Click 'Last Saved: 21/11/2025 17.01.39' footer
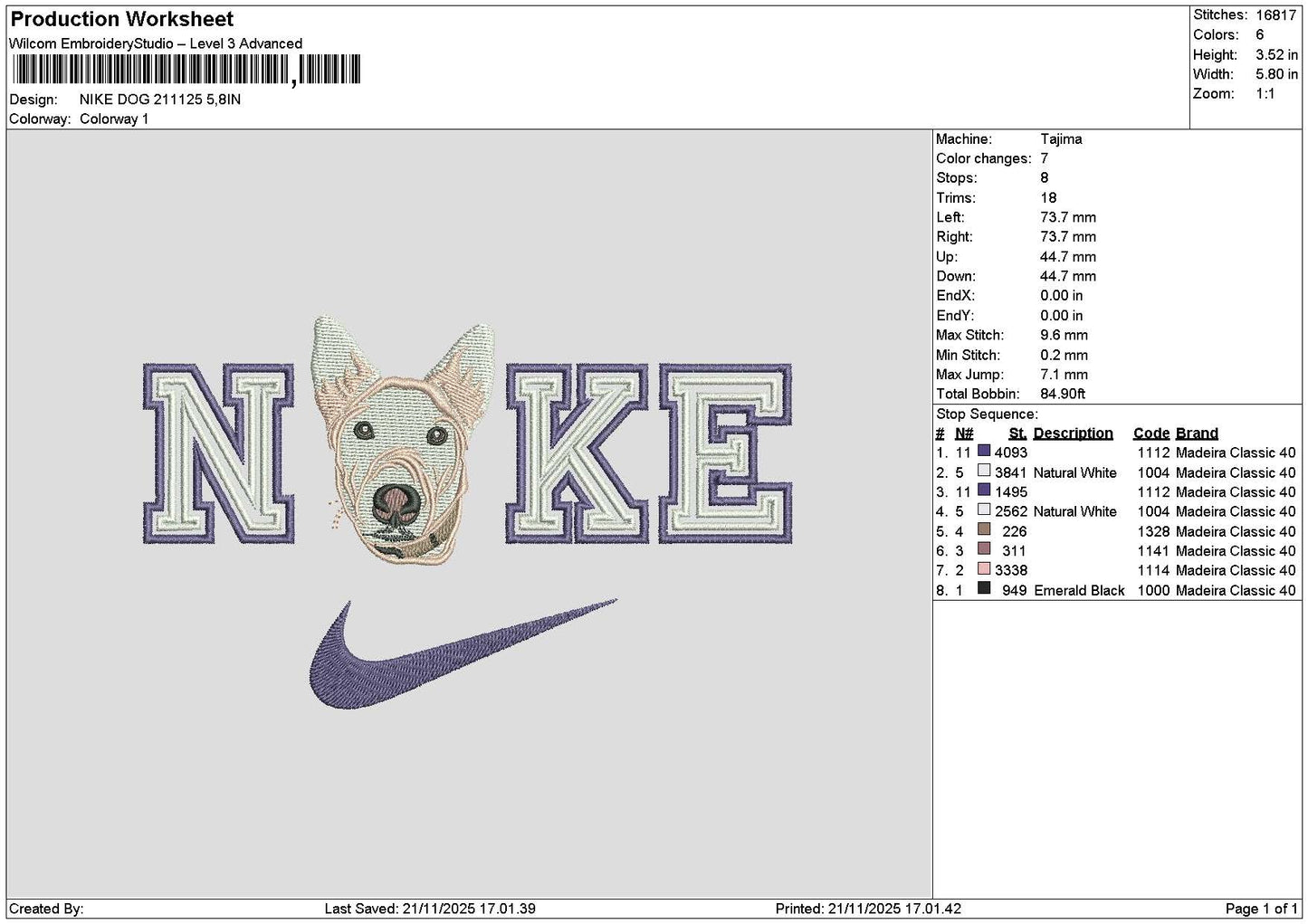This screenshot has height=924, width=1308. click(x=430, y=909)
